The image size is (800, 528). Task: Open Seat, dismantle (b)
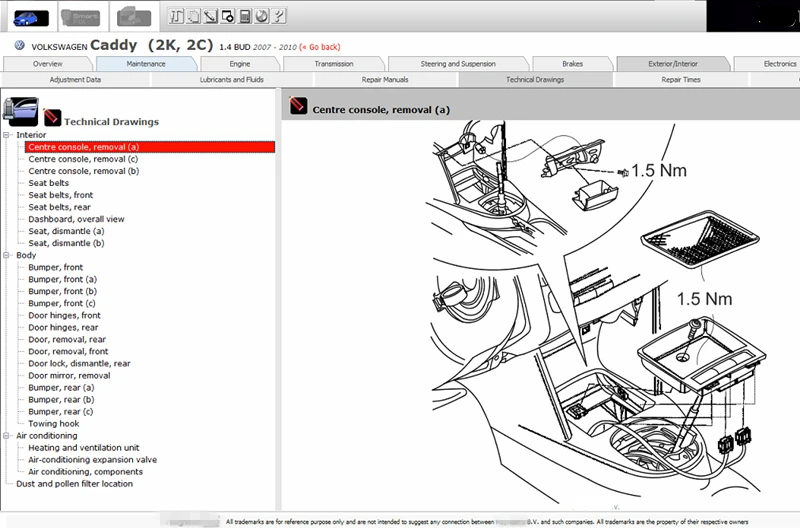[x=66, y=243]
